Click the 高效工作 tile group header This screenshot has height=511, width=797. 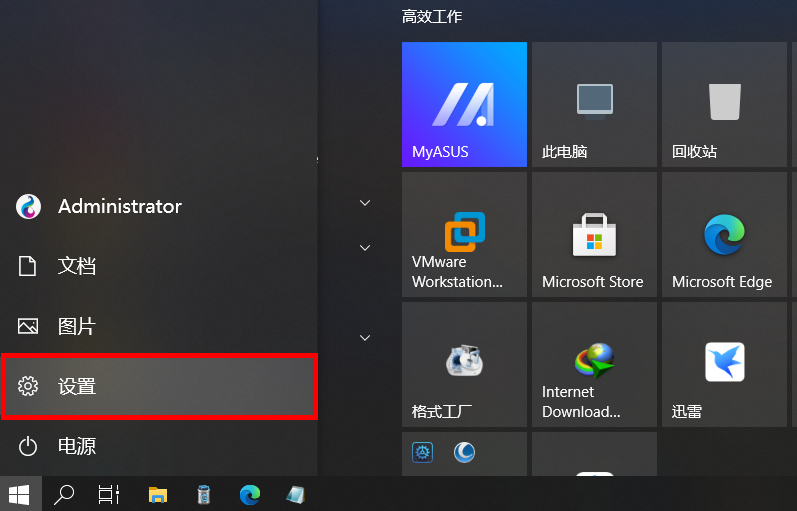pyautogui.click(x=432, y=17)
